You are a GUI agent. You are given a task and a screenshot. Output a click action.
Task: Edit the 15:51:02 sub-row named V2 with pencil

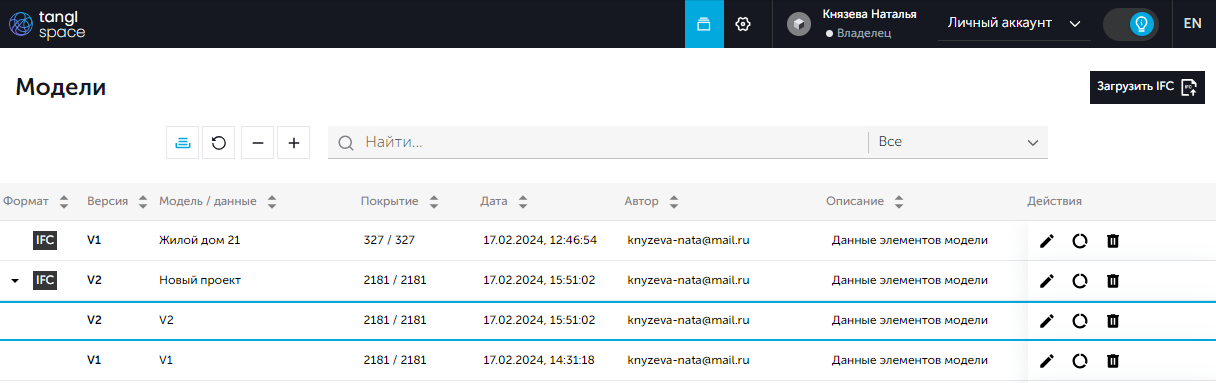point(1047,321)
